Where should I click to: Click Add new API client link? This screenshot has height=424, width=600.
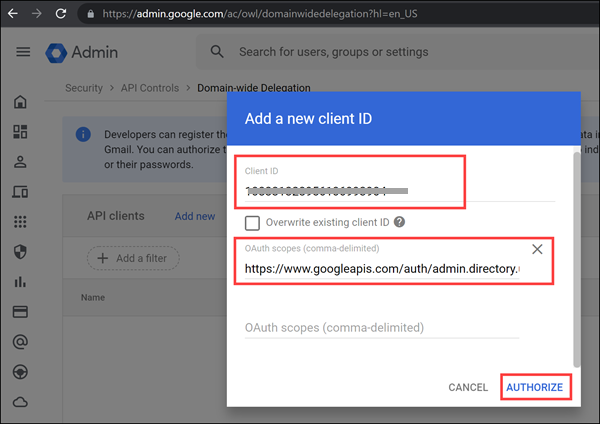coord(195,216)
